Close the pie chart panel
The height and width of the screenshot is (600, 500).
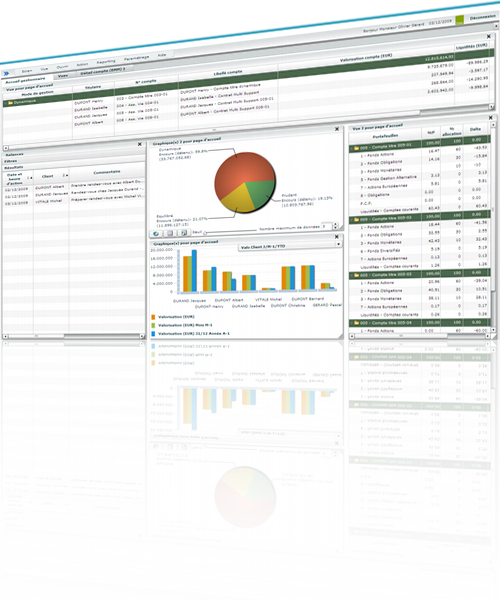337,129
